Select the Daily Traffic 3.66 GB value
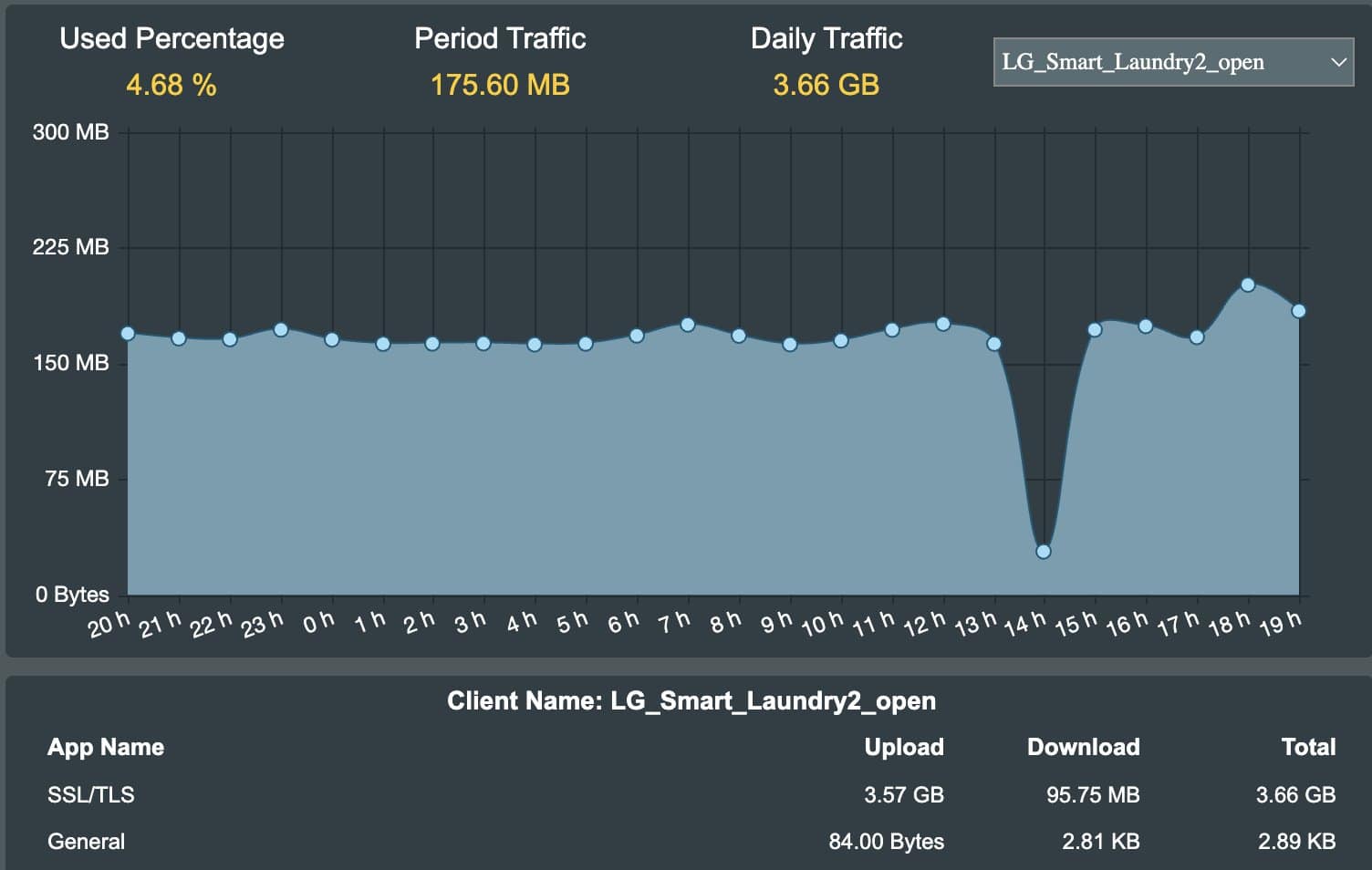Viewport: 1372px width, 870px height. (826, 85)
